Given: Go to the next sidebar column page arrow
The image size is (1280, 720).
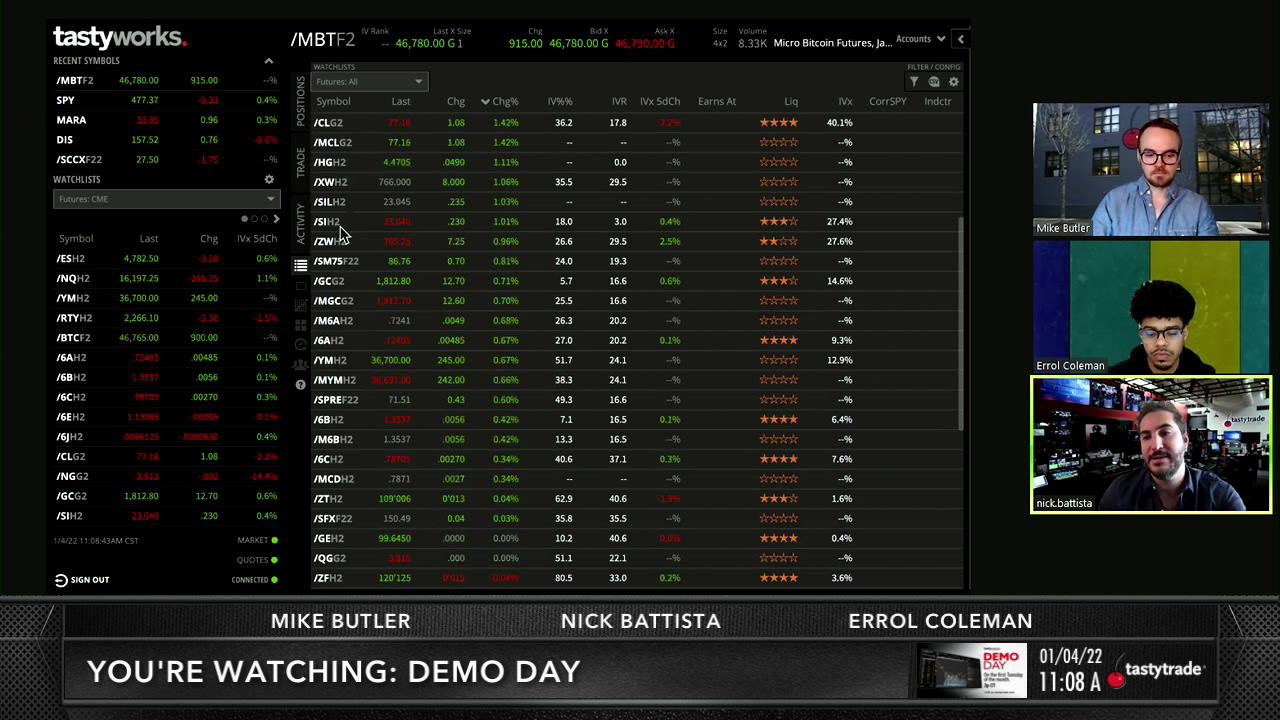Looking at the screenshot, I should coord(276,219).
